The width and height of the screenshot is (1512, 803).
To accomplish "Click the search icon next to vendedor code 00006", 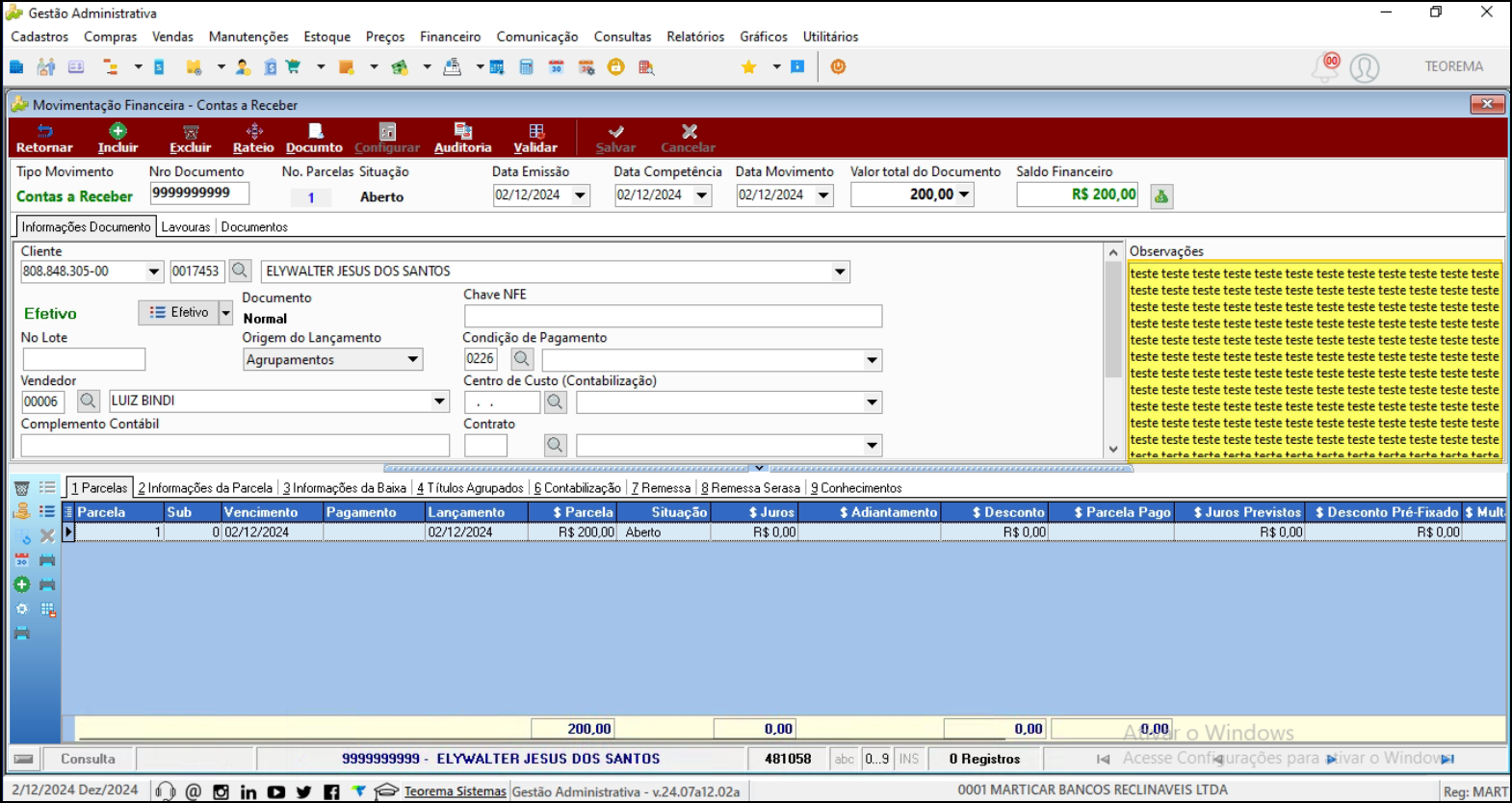I will coord(88,401).
